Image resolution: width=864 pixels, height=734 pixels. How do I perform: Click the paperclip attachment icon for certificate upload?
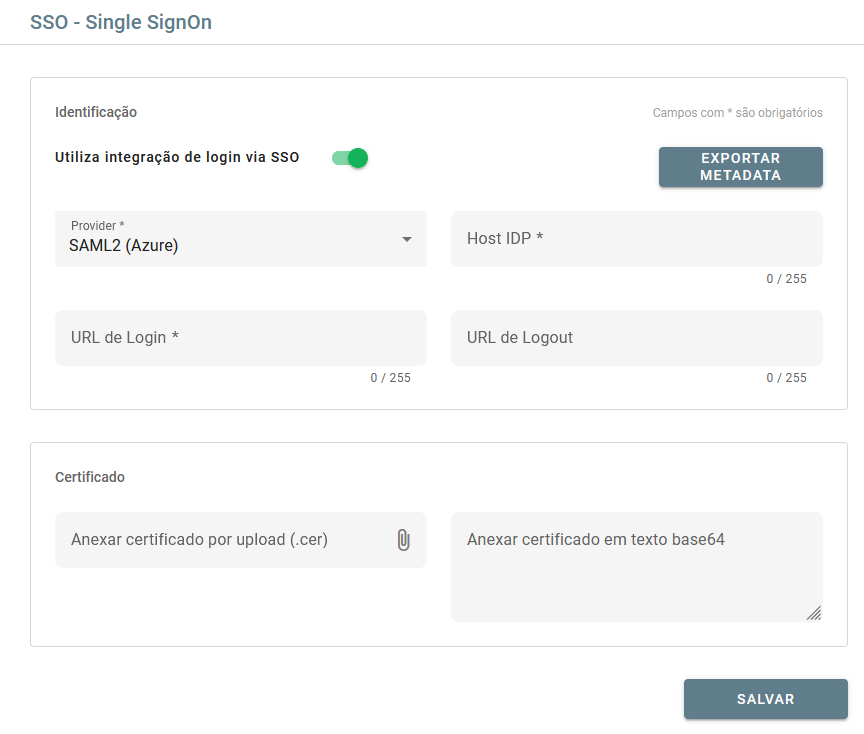(404, 538)
